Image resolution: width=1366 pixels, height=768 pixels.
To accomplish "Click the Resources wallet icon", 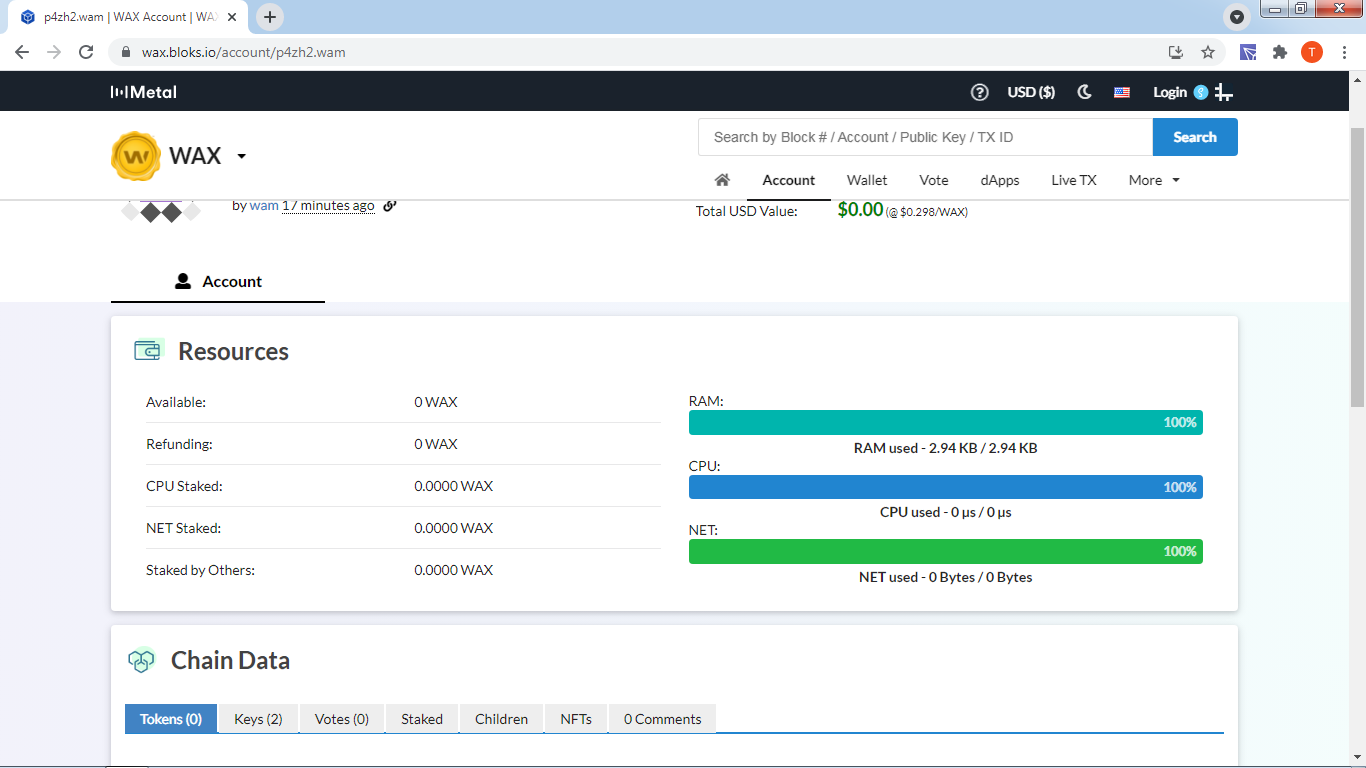I will tap(148, 350).
